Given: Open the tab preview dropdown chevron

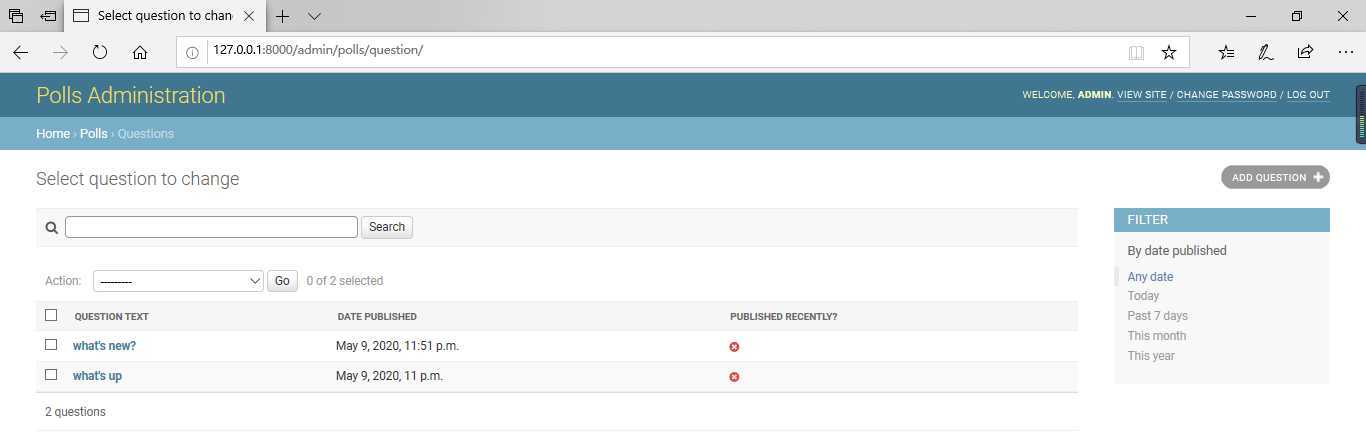Looking at the screenshot, I should [314, 16].
